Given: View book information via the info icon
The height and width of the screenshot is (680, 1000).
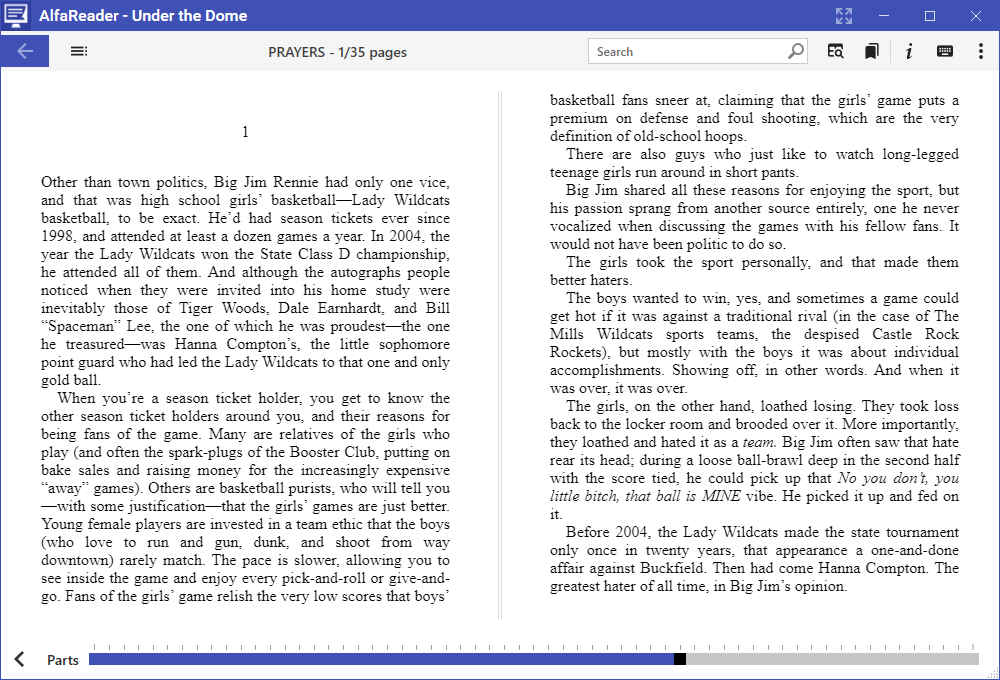Looking at the screenshot, I should tap(908, 50).
